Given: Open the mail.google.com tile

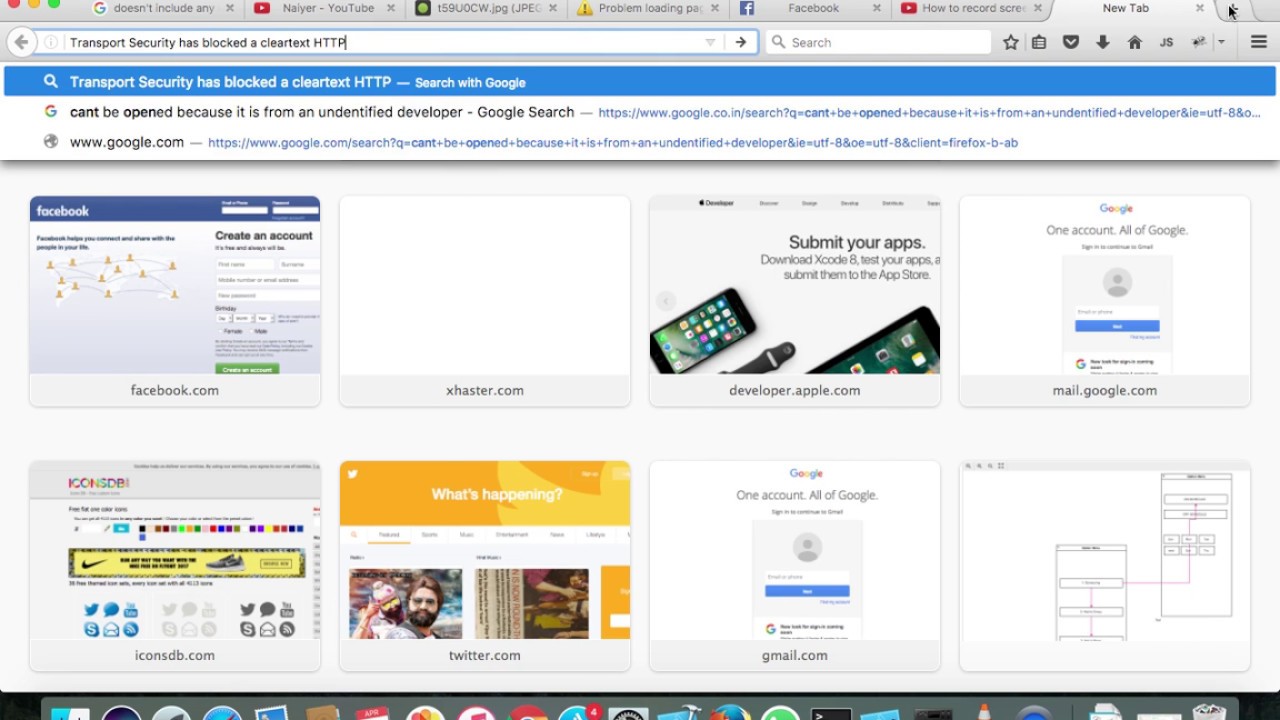Looking at the screenshot, I should click(1105, 301).
